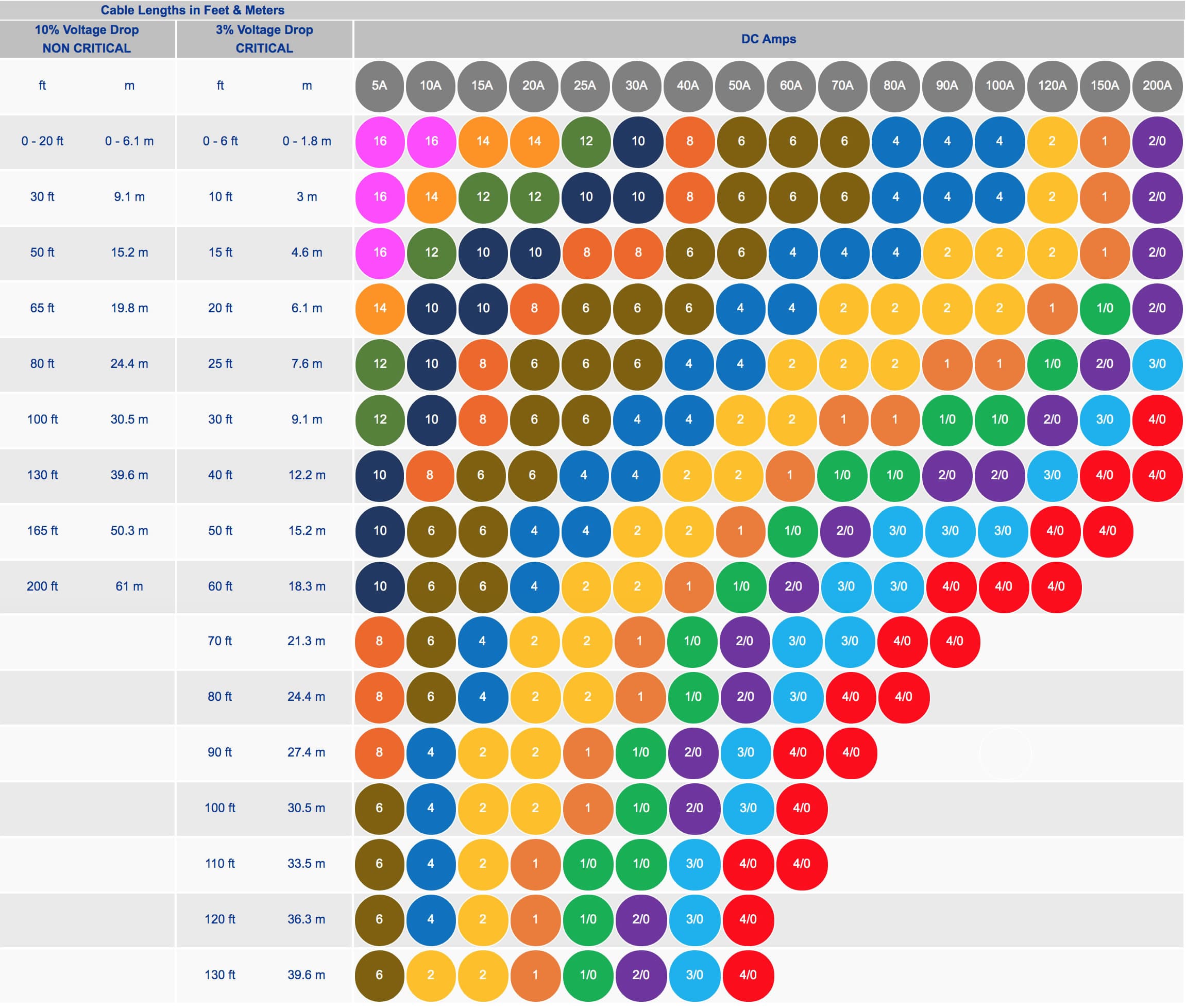Select the '0 - 1.8 m' cell

click(307, 141)
